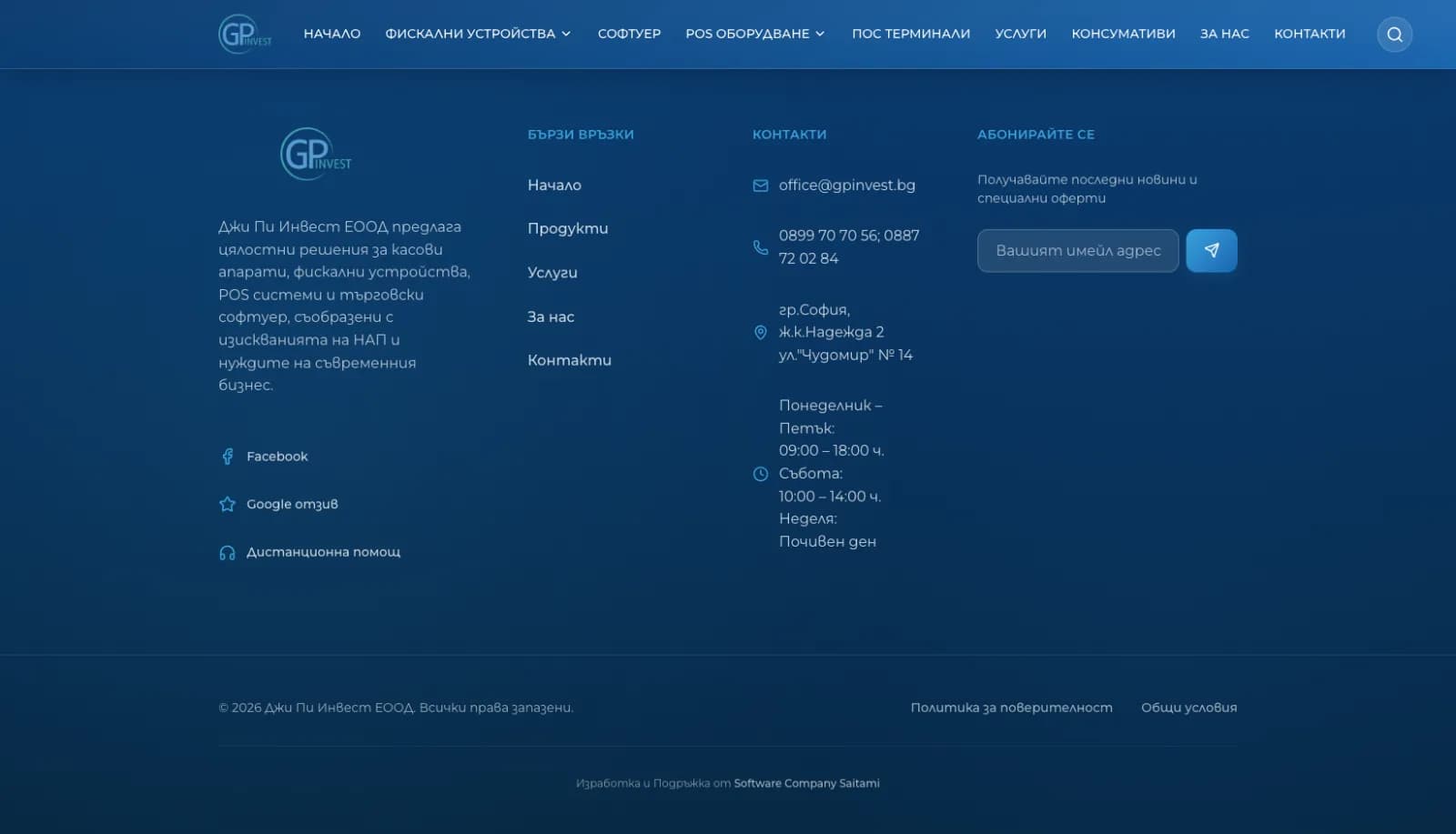Open the Software Company Saitami link
Screen dimensions: 1456x834
coord(807,783)
